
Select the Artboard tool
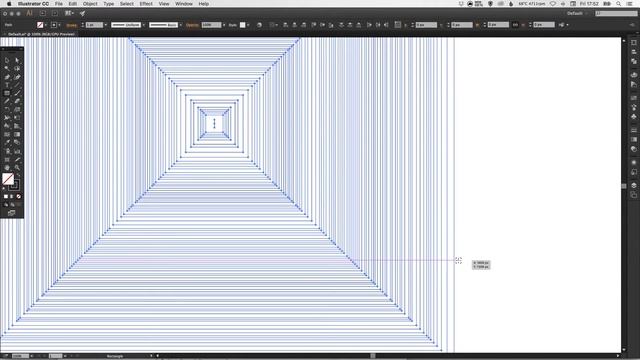pos(7,159)
